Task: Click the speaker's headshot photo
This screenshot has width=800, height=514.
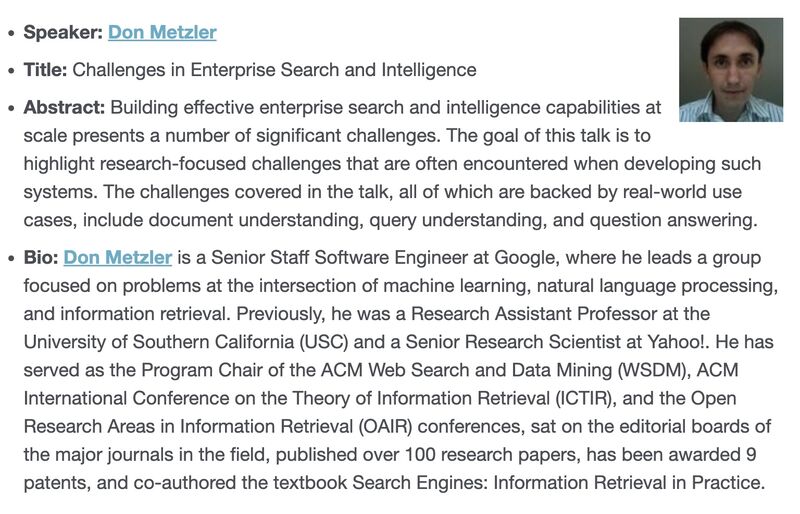Action: 731,70
